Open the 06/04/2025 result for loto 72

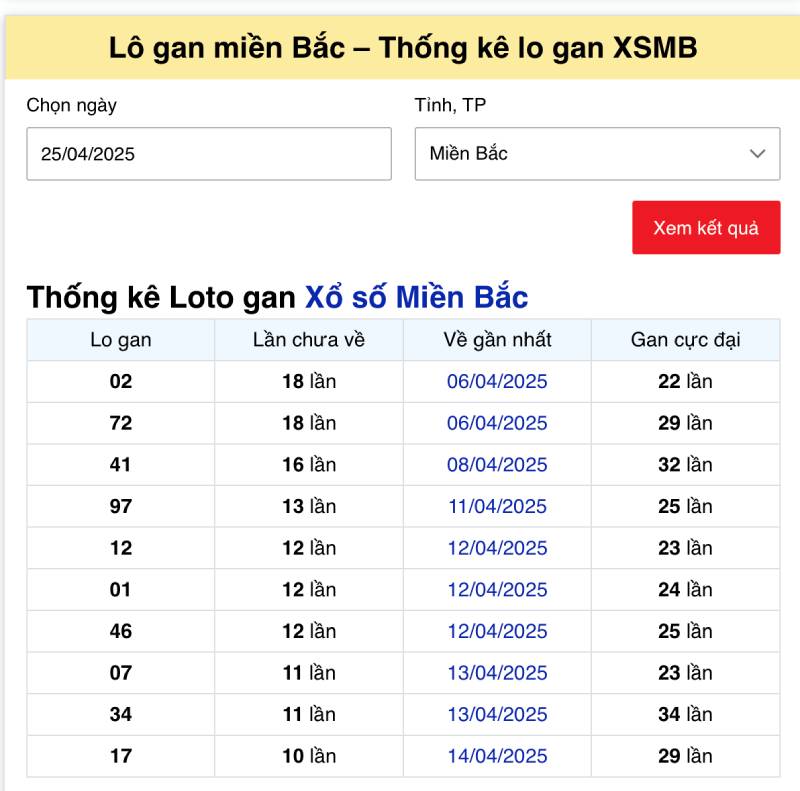tap(497, 422)
